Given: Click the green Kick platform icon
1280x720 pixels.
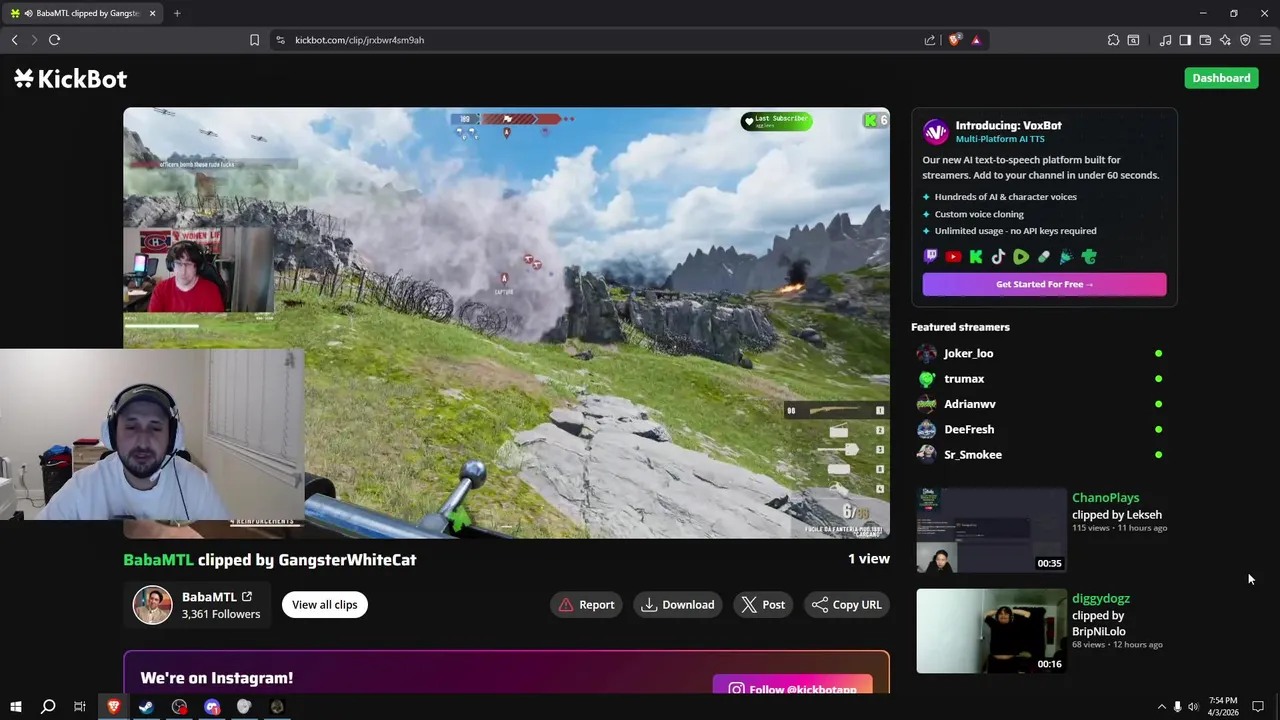Looking at the screenshot, I should [x=976, y=257].
